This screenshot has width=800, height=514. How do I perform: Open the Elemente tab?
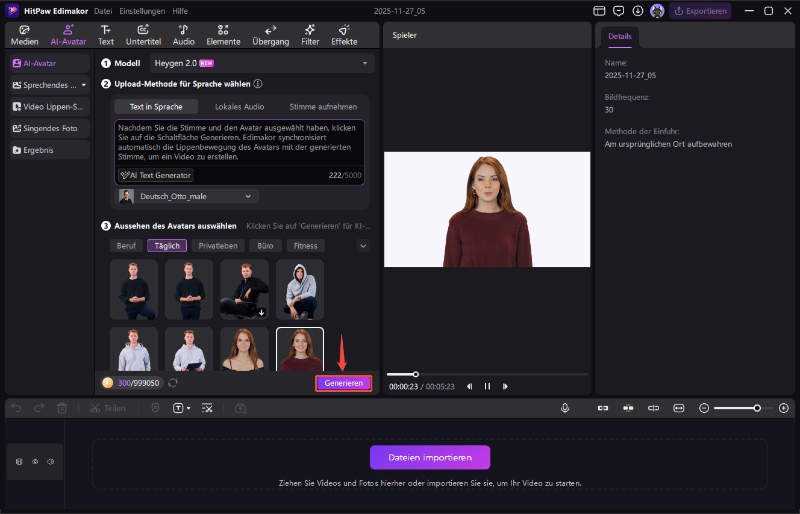tap(223, 35)
